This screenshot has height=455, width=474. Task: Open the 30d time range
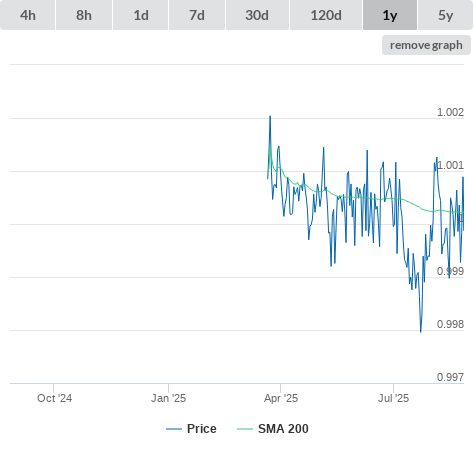(x=257, y=15)
